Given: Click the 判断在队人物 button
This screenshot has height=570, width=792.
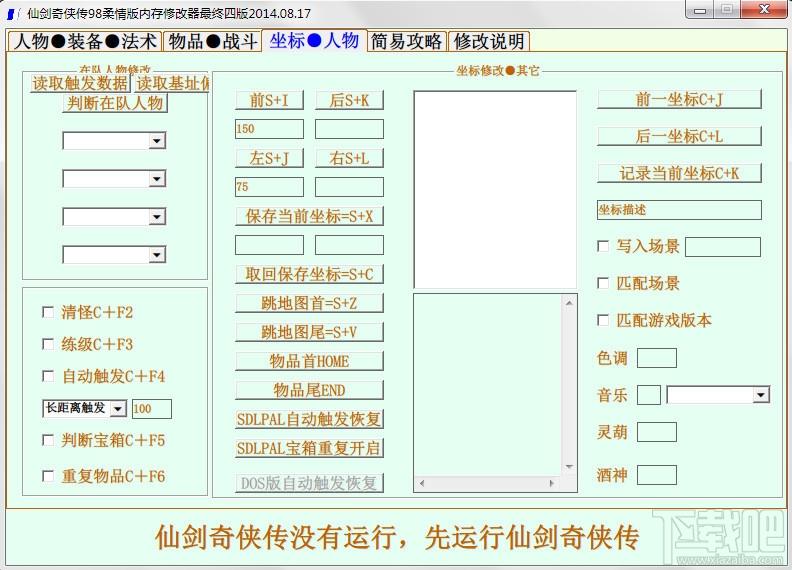Looking at the screenshot, I should click(x=115, y=103).
